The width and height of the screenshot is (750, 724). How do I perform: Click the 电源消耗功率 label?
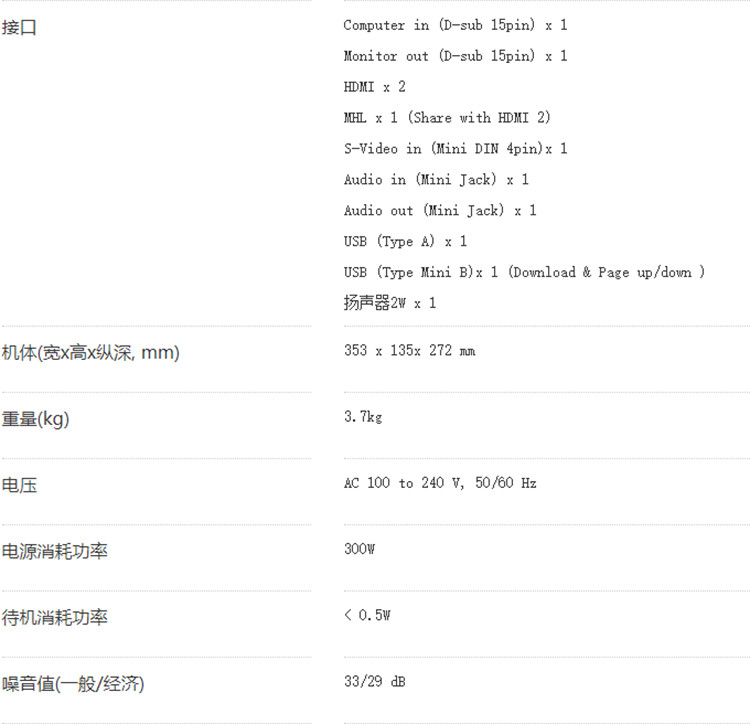(55, 551)
